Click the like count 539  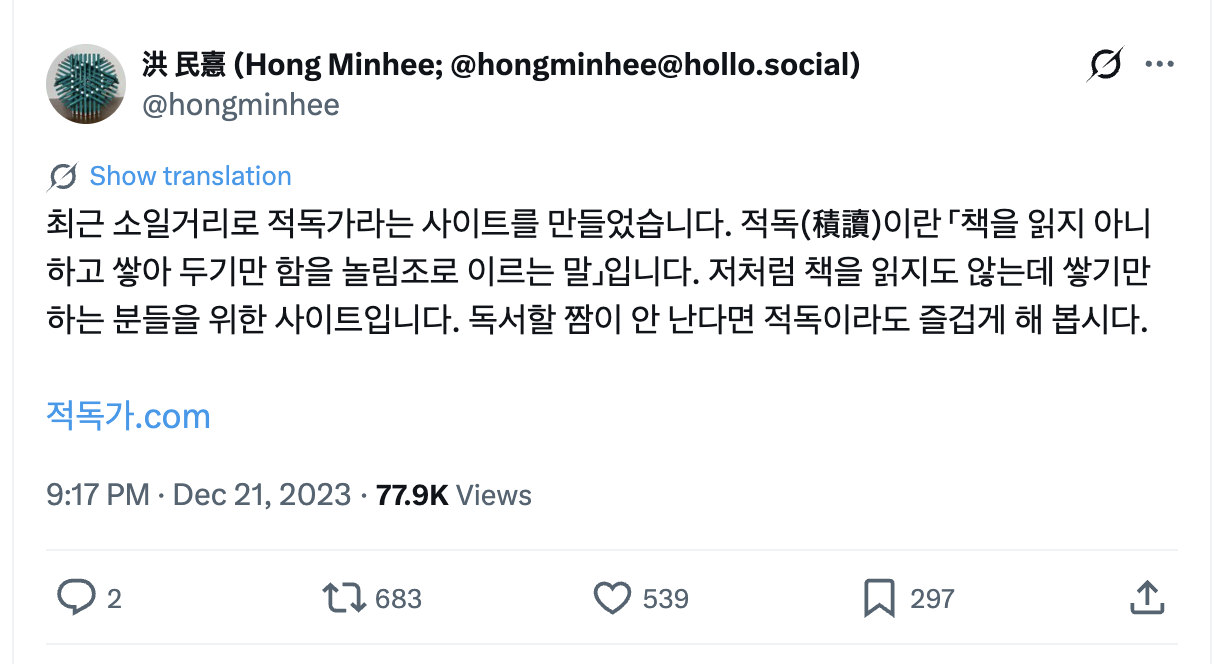[x=665, y=599]
